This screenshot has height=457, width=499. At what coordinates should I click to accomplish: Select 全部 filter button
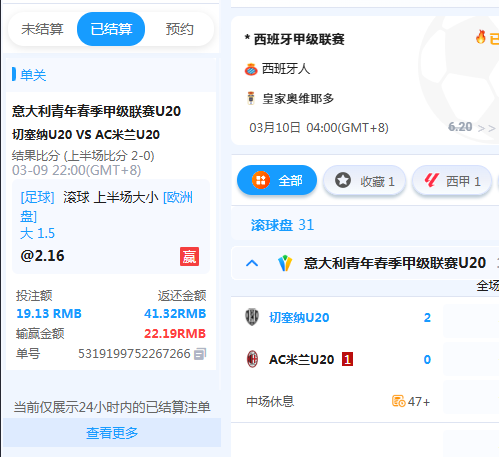(x=277, y=180)
